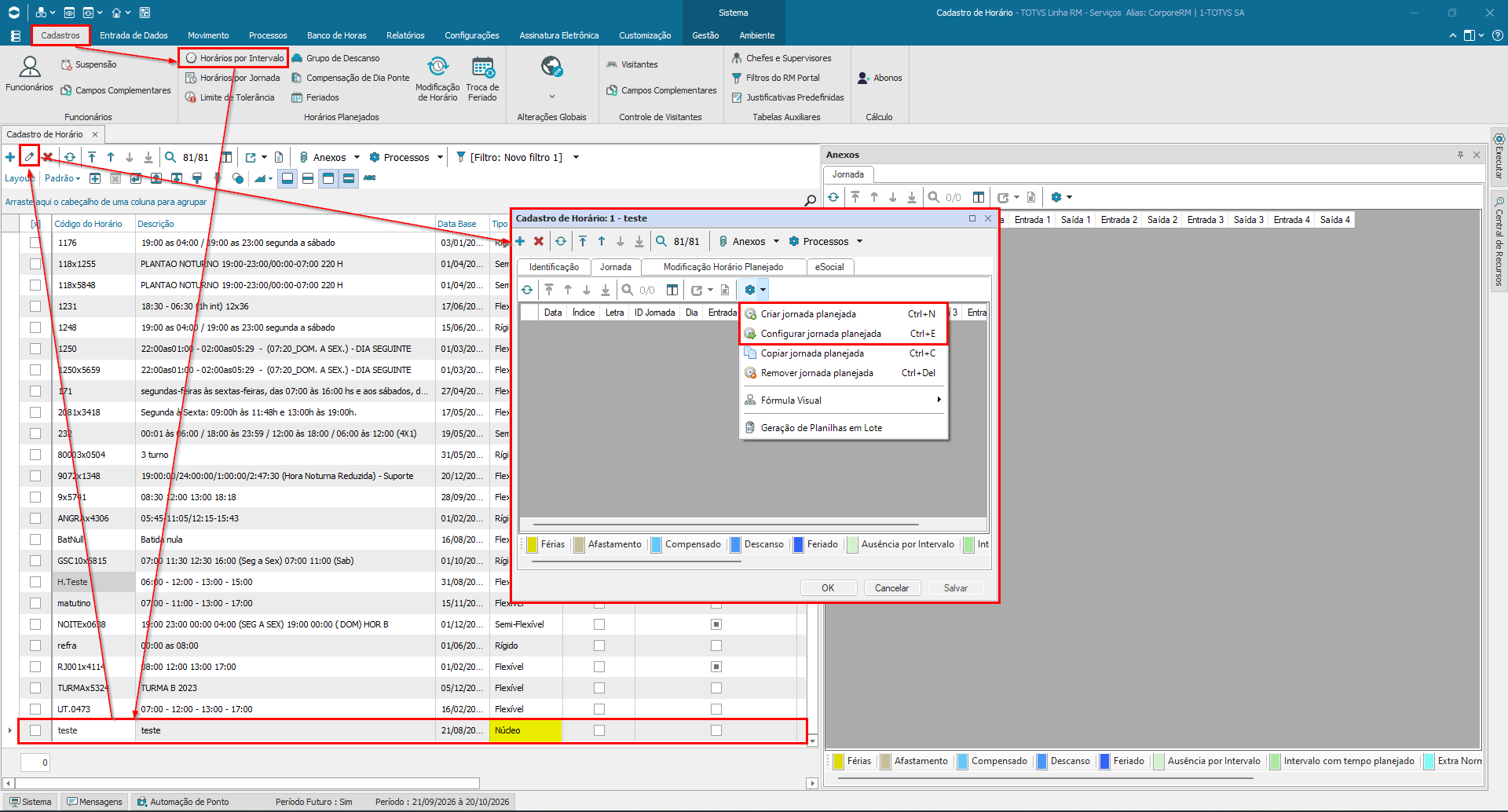1508x812 pixels.
Task: Click the Abonos ribbon icon
Action: (x=880, y=78)
